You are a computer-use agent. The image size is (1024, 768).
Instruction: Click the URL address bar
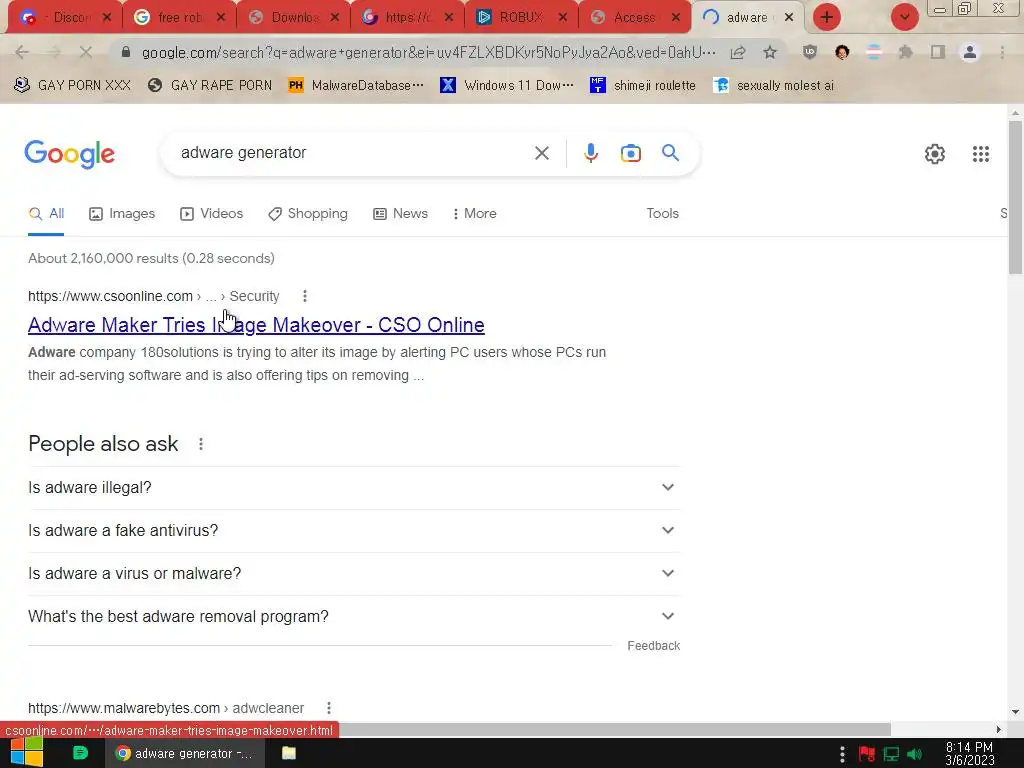[428, 53]
